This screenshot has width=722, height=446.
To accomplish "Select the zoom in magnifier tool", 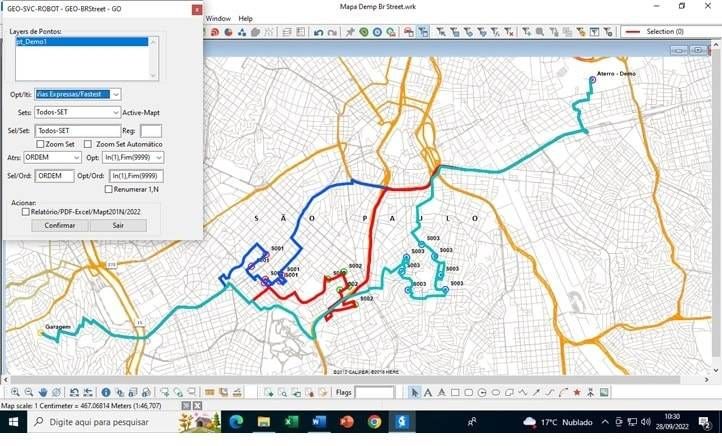I will (x=14, y=392).
